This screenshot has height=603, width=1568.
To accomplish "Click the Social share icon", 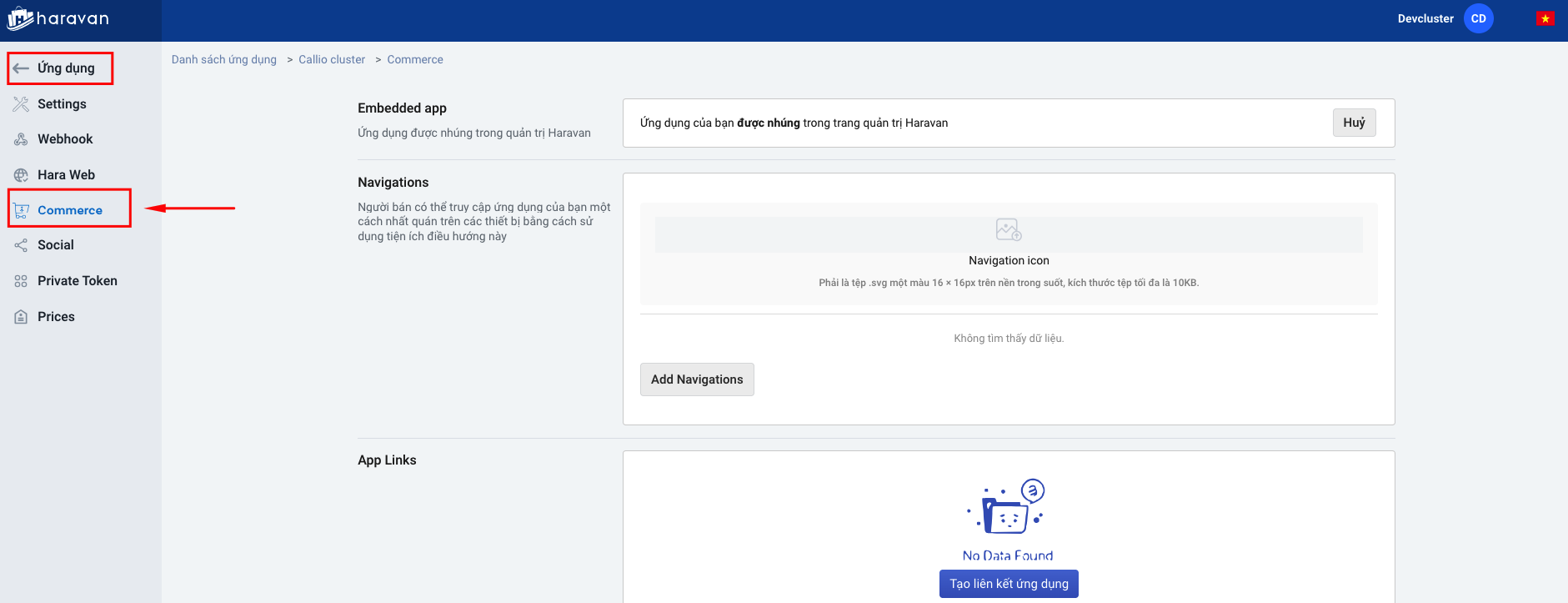I will point(21,245).
